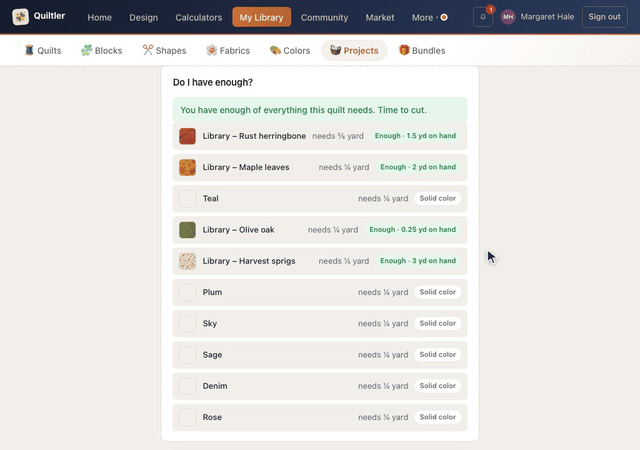Open the Community menu item
The height and width of the screenshot is (450, 640).
[x=324, y=18]
